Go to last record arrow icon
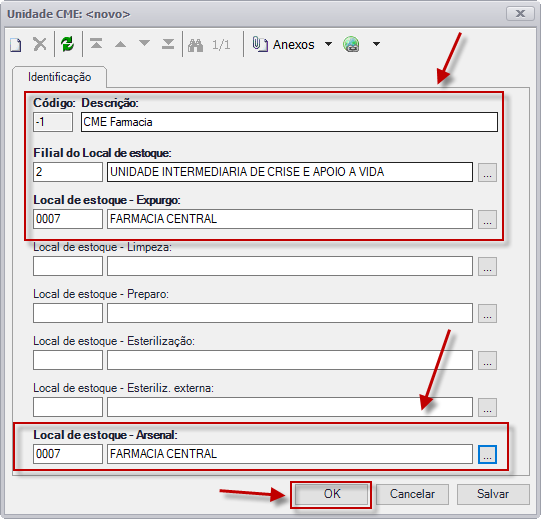 [x=168, y=44]
